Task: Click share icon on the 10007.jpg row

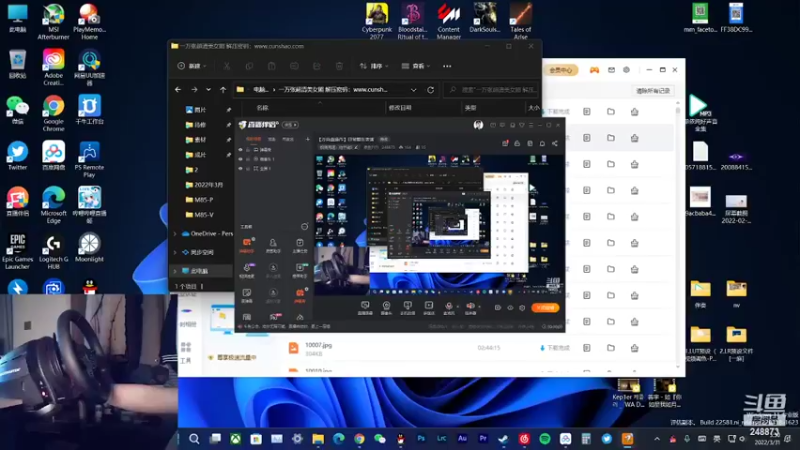Action: coord(634,347)
